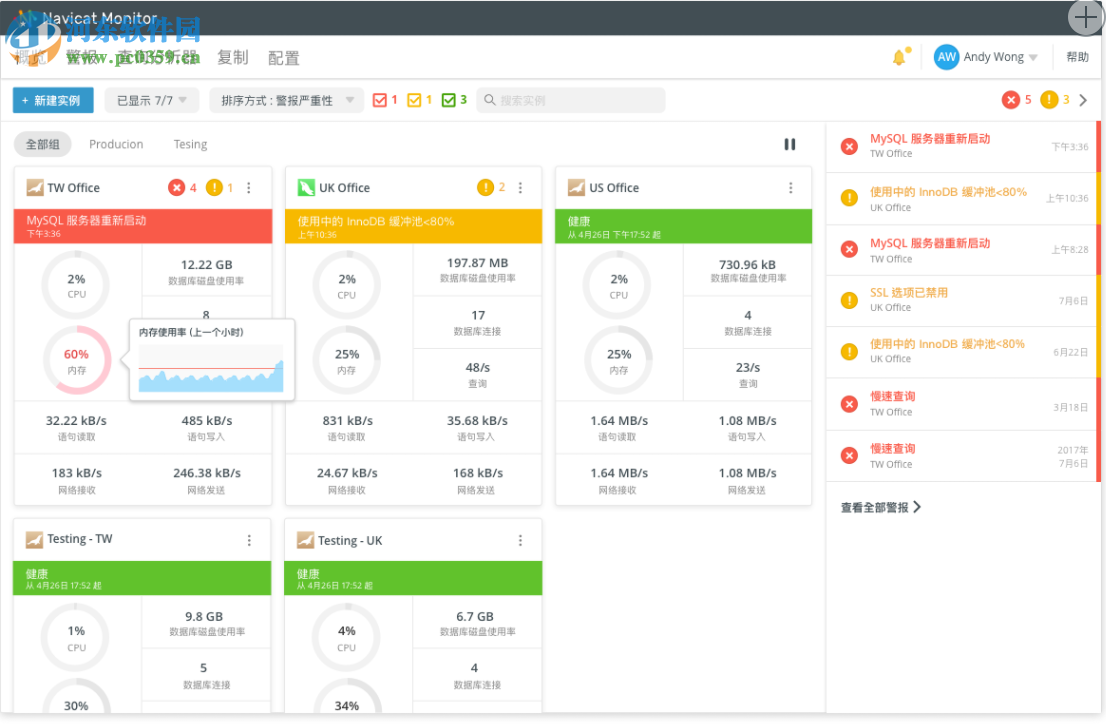
Task: Click the 查看全部警报 link
Action: 875,508
